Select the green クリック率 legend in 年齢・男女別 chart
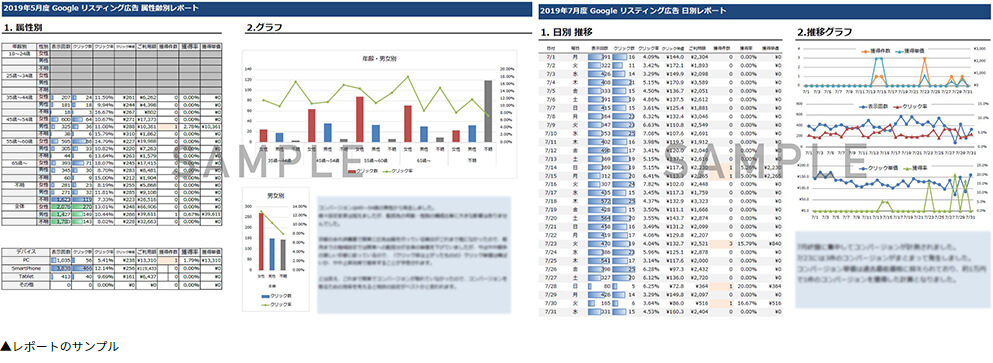Viewport: 993px width, 363px height. click(397, 172)
